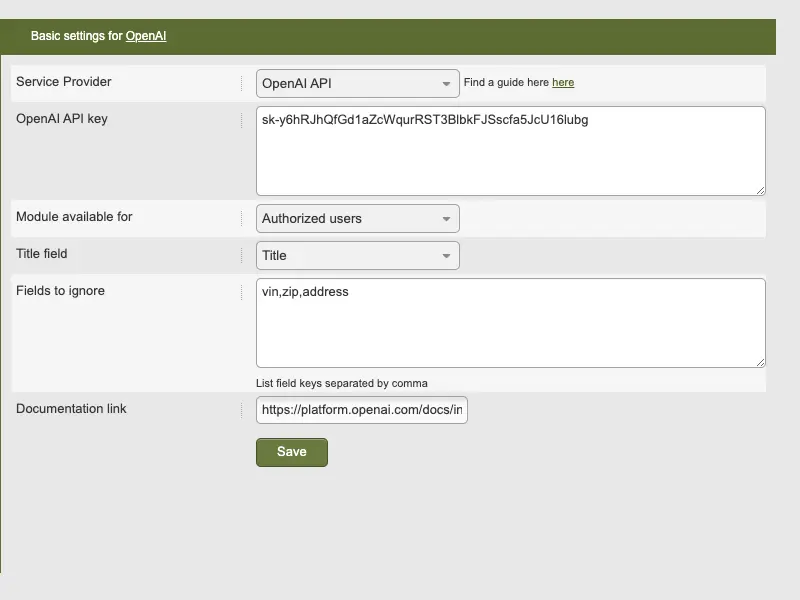This screenshot has height=600, width=800.
Task: Grab API key textarea resize handle
Action: (760, 190)
